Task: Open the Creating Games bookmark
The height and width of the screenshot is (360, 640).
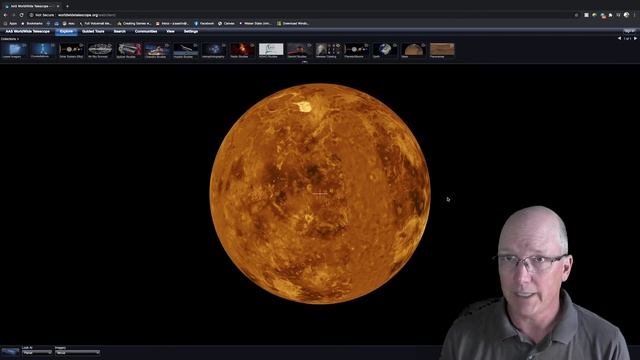Action: 134,24
